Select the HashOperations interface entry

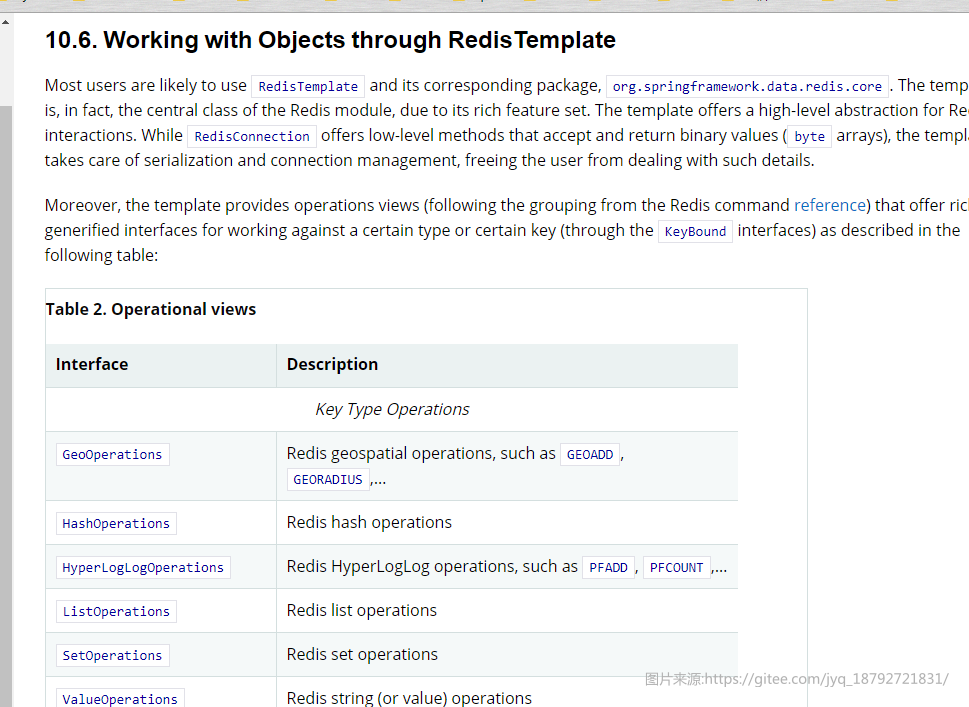[x=116, y=523]
